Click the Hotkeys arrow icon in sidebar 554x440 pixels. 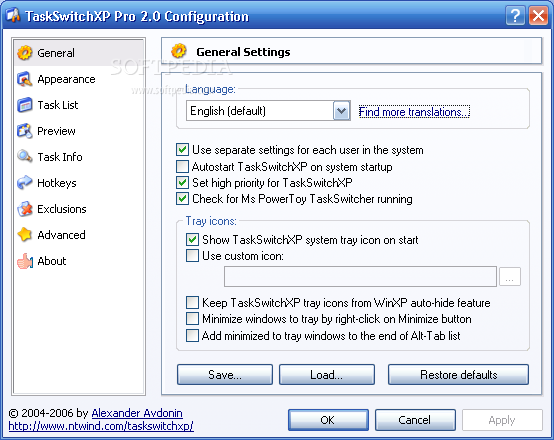point(25,183)
